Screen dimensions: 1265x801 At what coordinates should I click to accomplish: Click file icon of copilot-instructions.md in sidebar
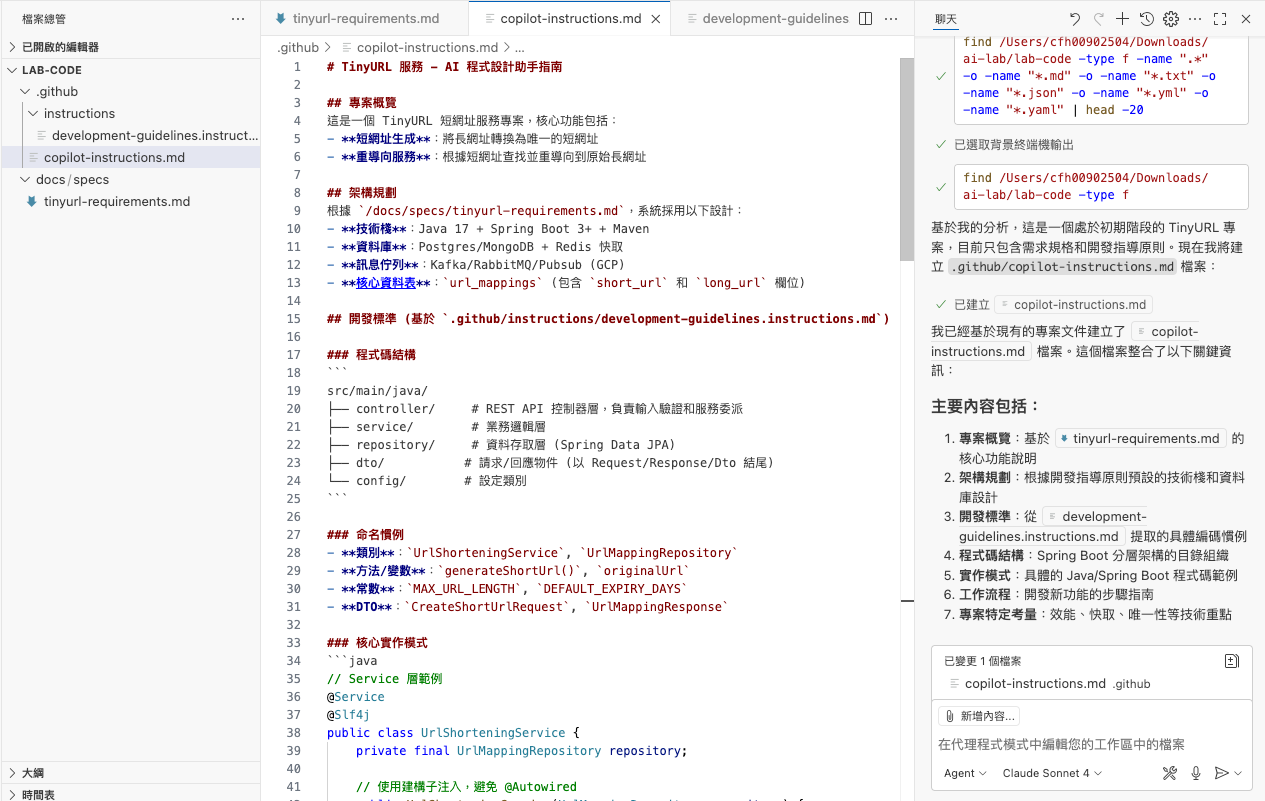click(35, 157)
